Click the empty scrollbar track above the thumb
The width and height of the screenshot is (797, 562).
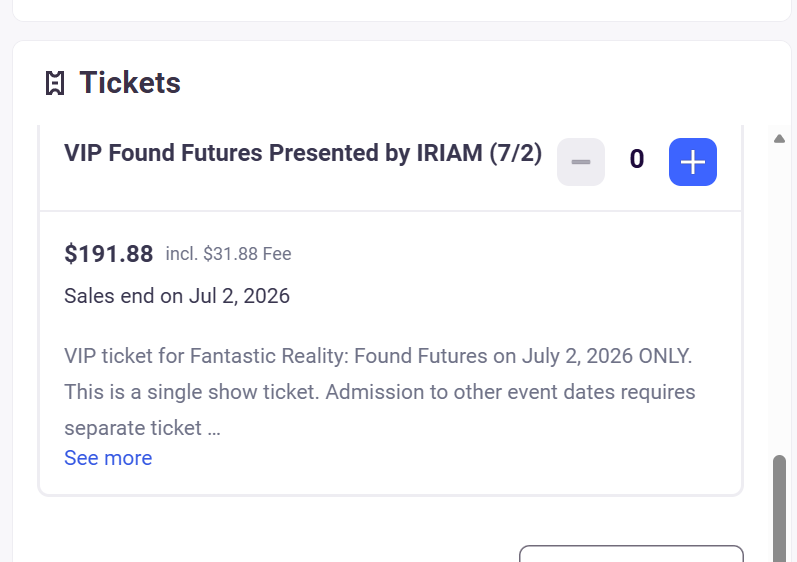pyautogui.click(x=780, y=300)
